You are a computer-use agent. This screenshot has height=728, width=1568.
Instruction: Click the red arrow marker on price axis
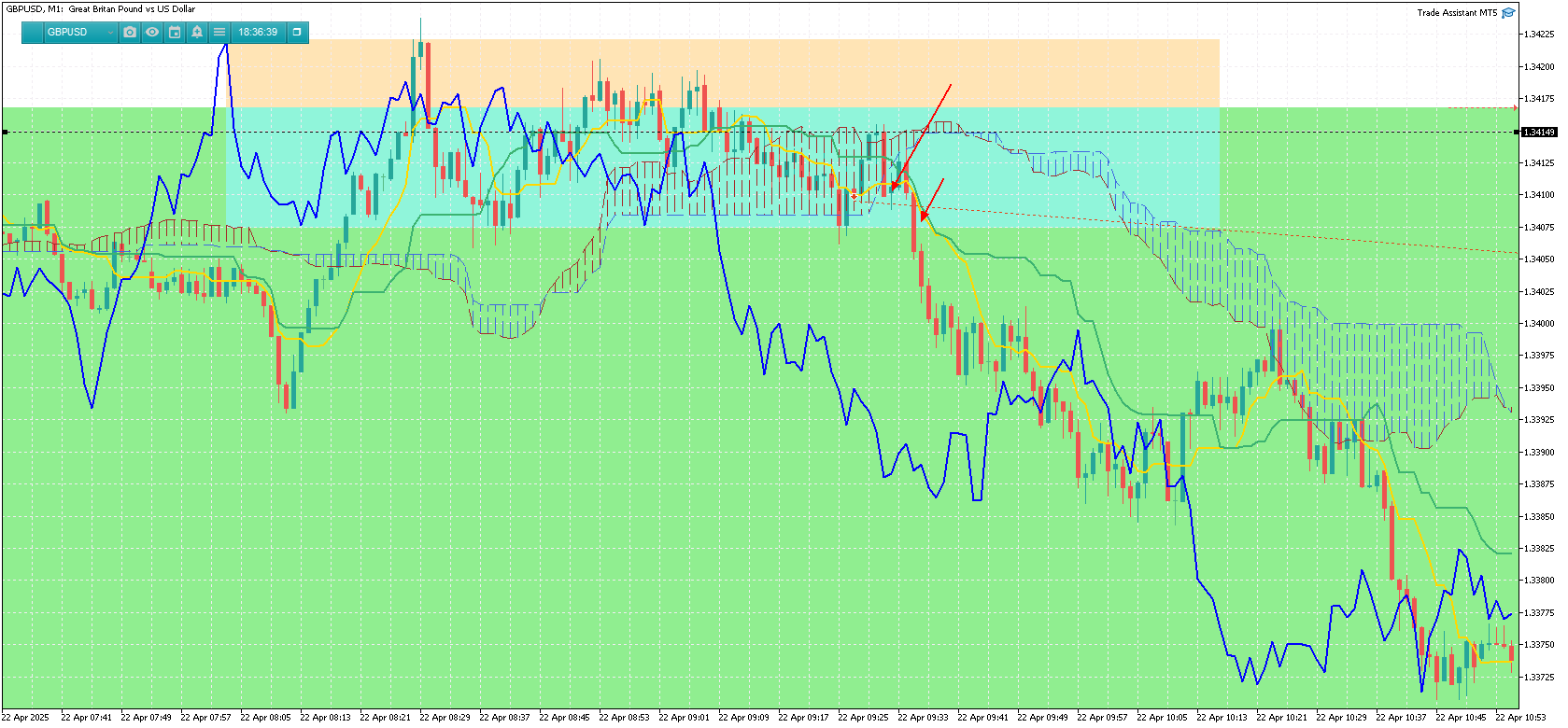(x=1516, y=108)
